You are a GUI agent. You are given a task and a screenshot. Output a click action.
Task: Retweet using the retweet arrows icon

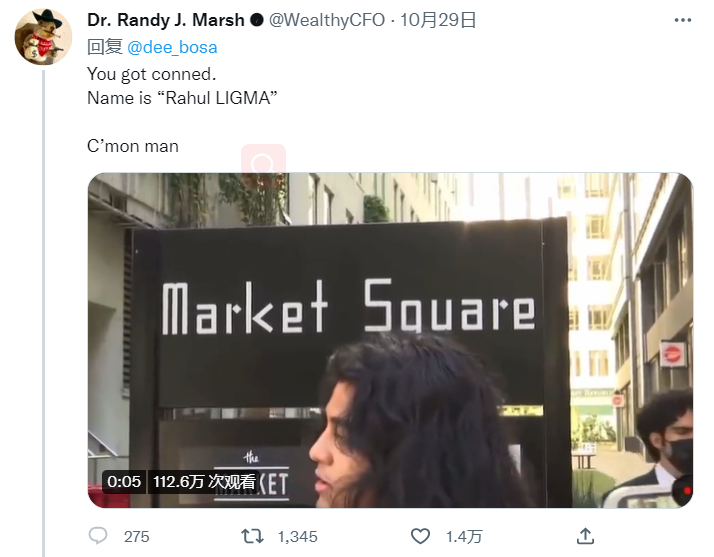pos(252,536)
